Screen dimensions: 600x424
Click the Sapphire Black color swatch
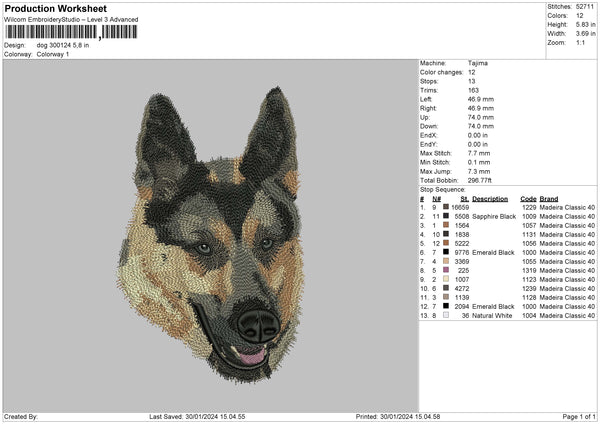pos(446,216)
